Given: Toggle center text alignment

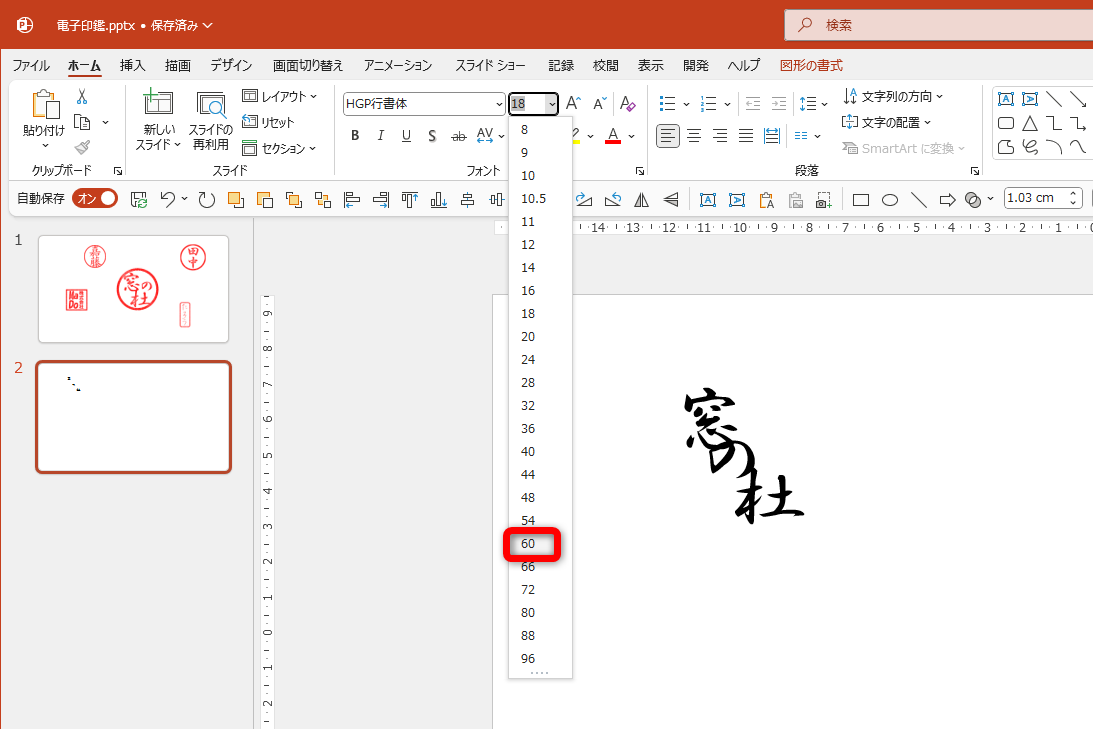Looking at the screenshot, I should [694, 136].
